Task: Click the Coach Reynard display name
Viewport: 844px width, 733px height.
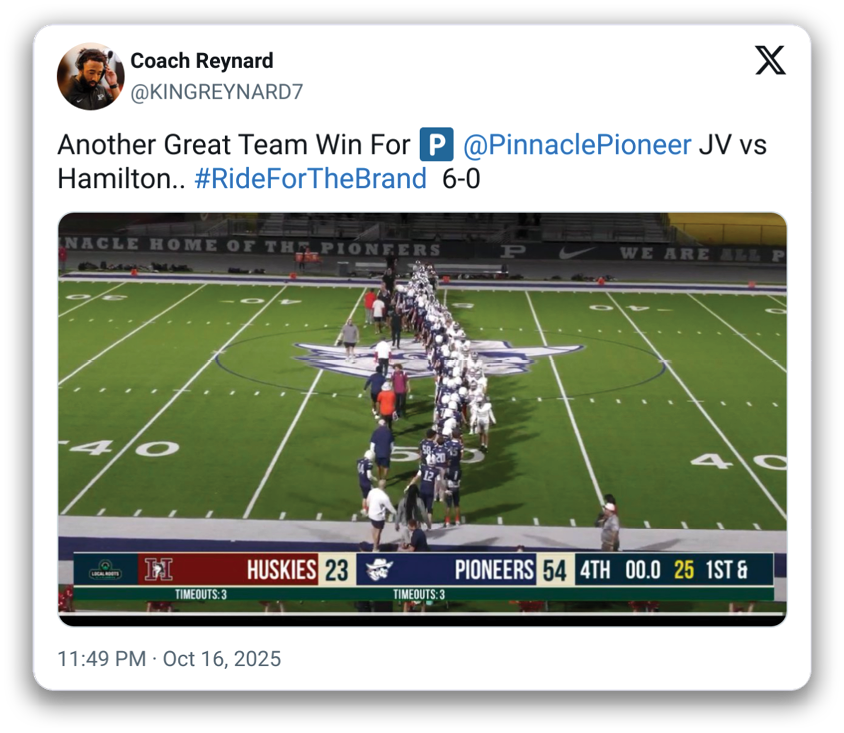Action: tap(202, 61)
